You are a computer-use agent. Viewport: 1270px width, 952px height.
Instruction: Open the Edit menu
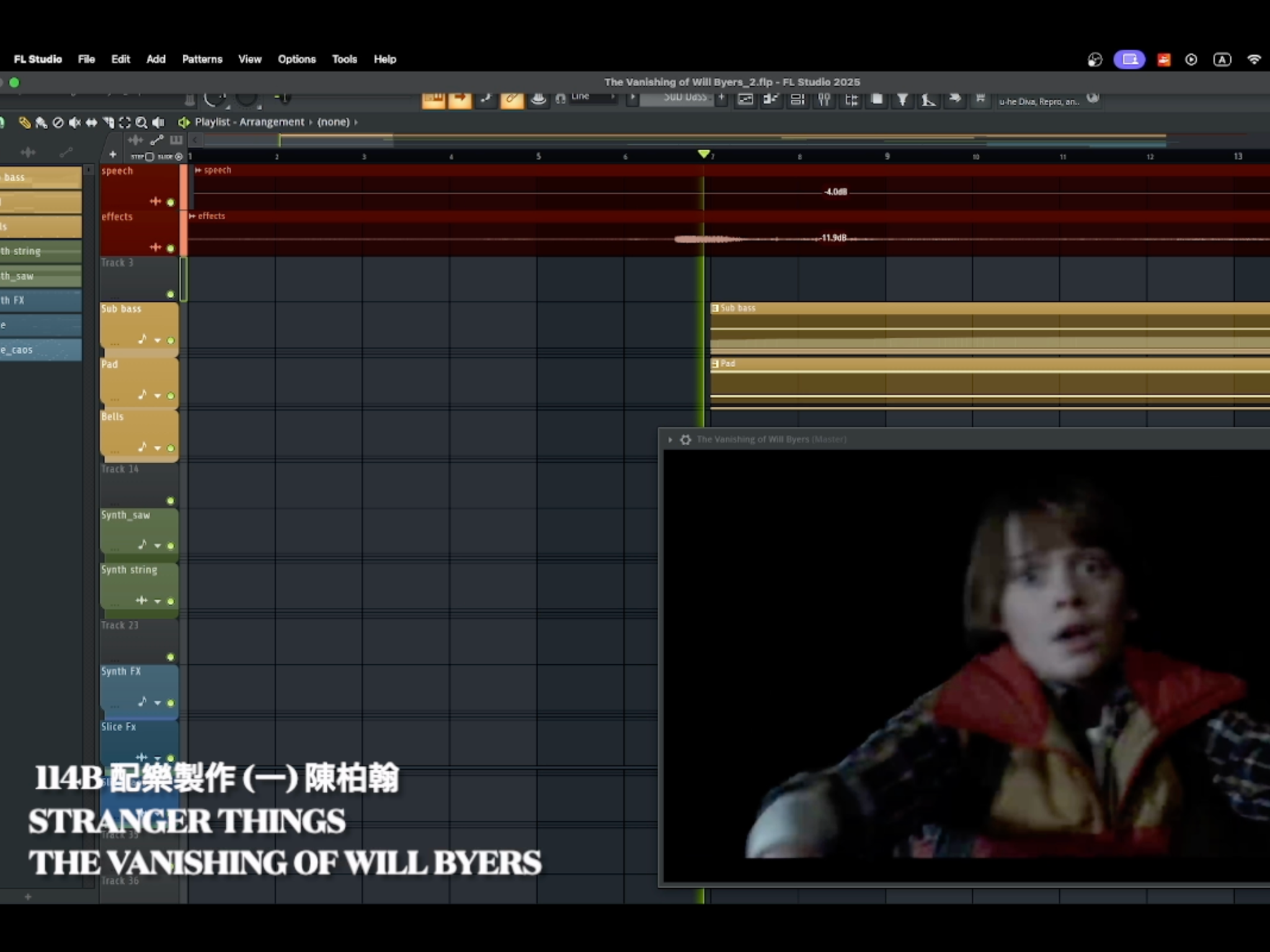click(120, 60)
